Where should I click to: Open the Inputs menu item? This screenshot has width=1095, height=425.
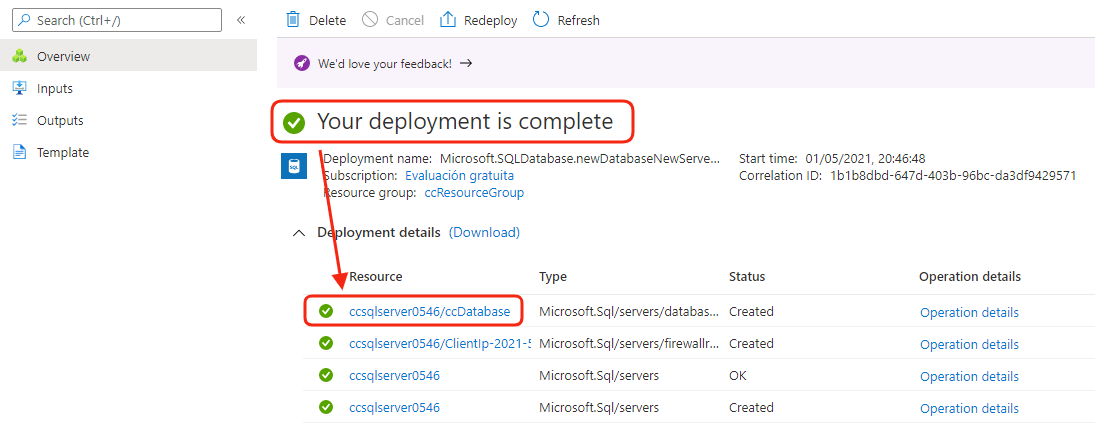[x=128, y=89]
